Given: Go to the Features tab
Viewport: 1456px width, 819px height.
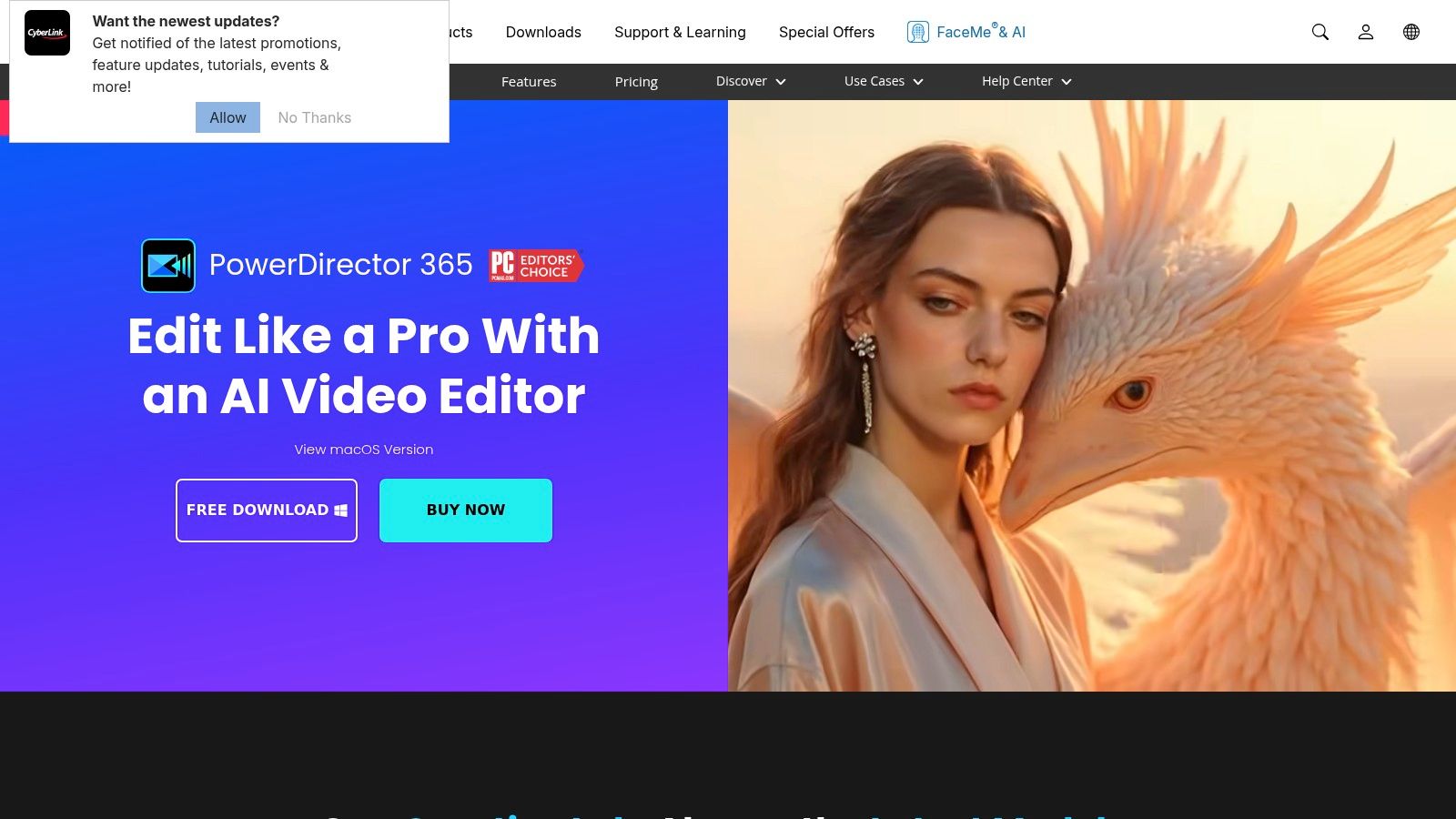Looking at the screenshot, I should [x=529, y=82].
